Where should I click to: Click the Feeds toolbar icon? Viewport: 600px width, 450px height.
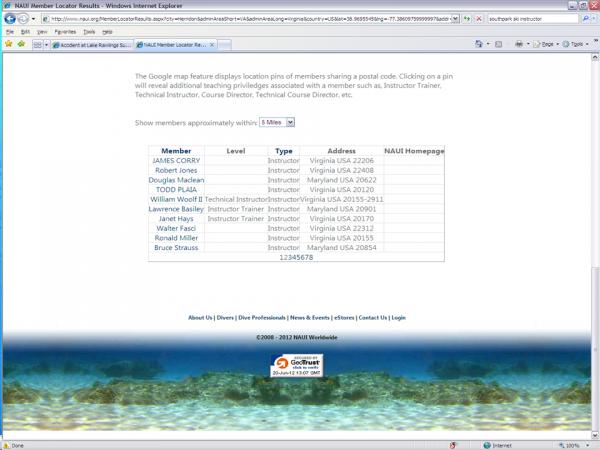(x=498, y=44)
